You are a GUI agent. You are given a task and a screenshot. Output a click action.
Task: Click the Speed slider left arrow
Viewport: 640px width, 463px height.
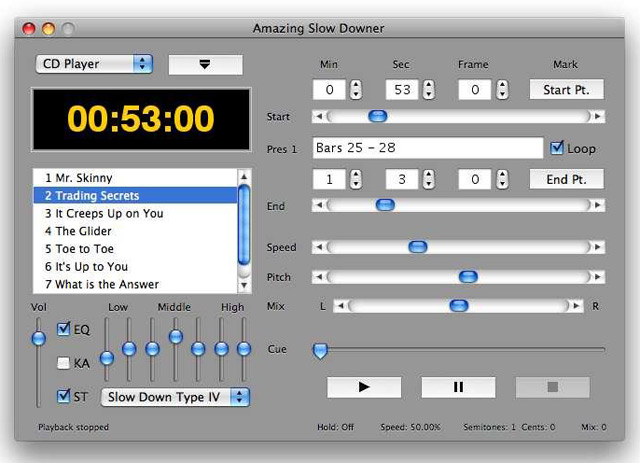click(319, 247)
